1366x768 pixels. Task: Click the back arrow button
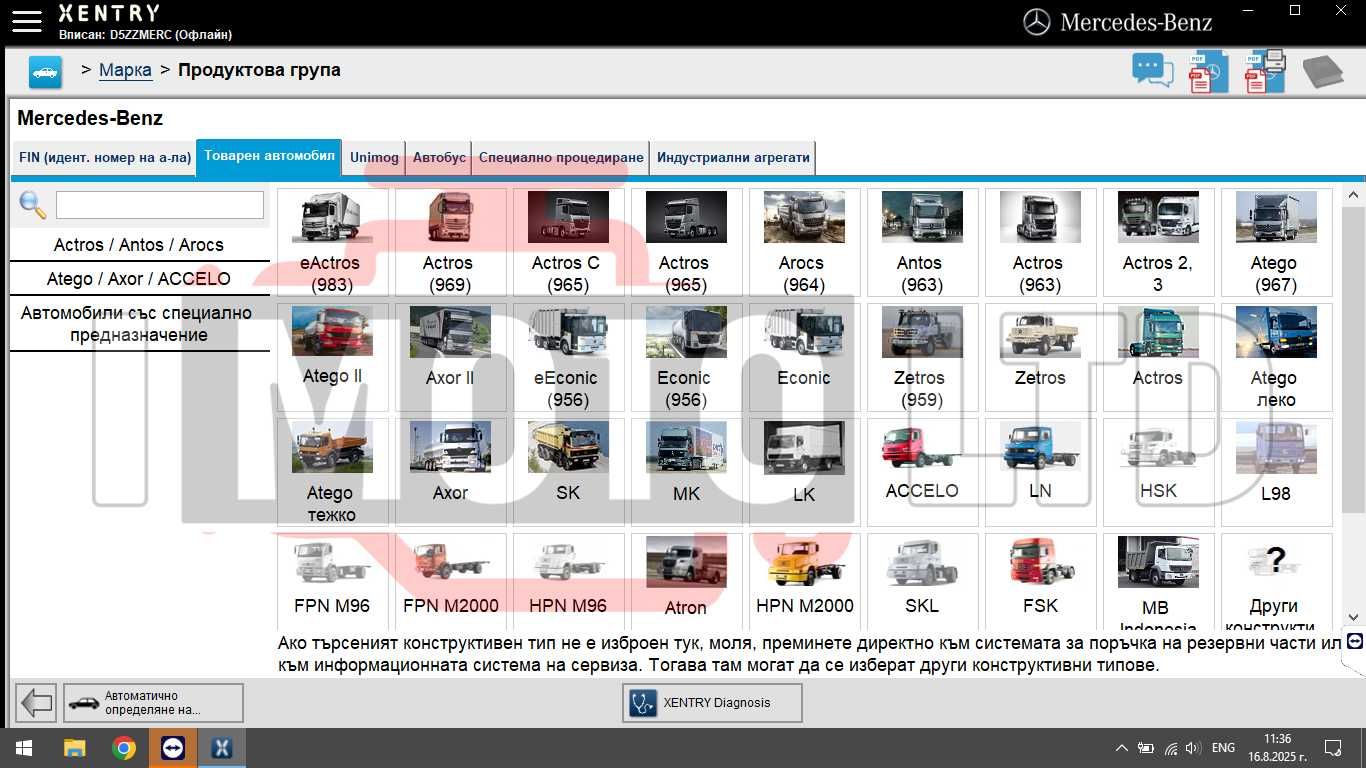coord(37,703)
